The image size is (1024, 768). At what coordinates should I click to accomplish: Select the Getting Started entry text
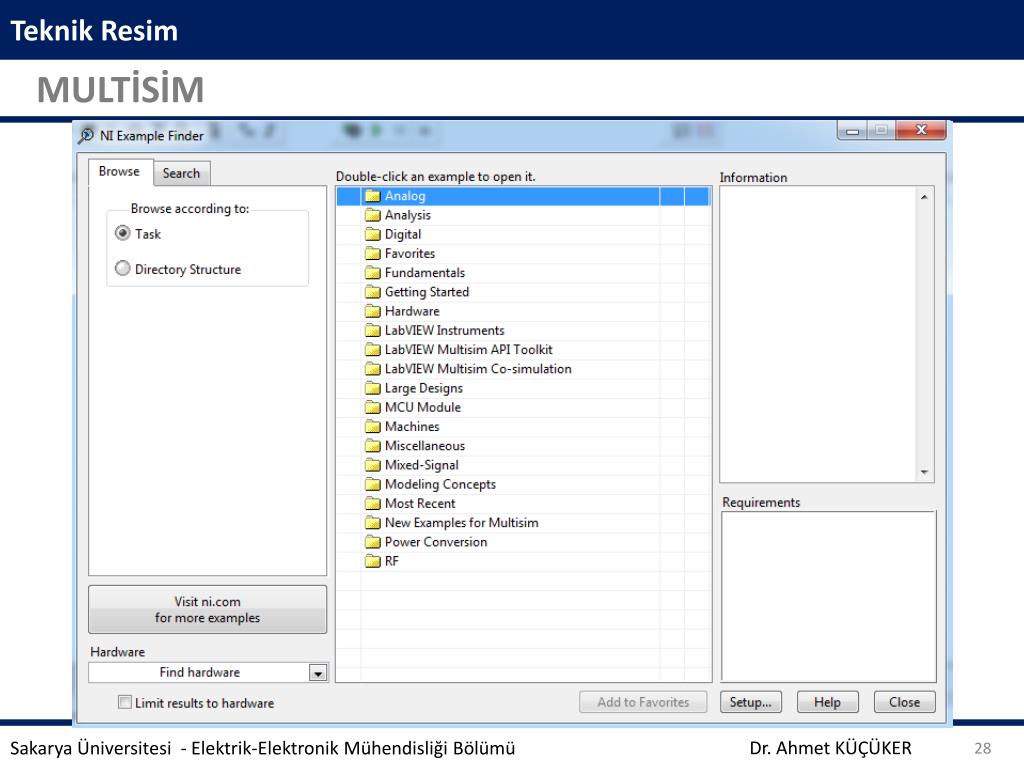pyautogui.click(x=426, y=292)
